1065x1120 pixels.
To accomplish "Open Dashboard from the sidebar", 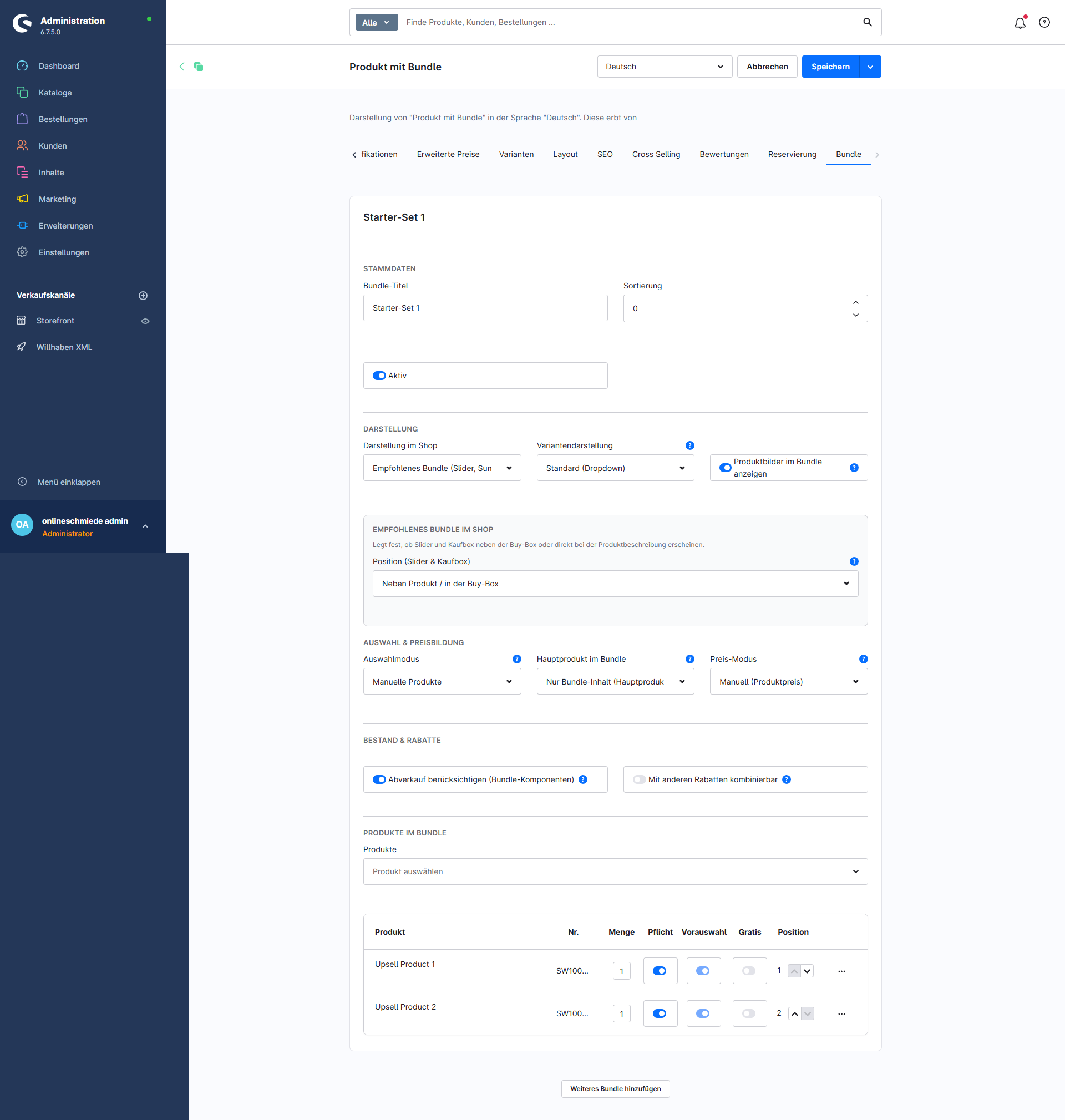I will [x=58, y=66].
